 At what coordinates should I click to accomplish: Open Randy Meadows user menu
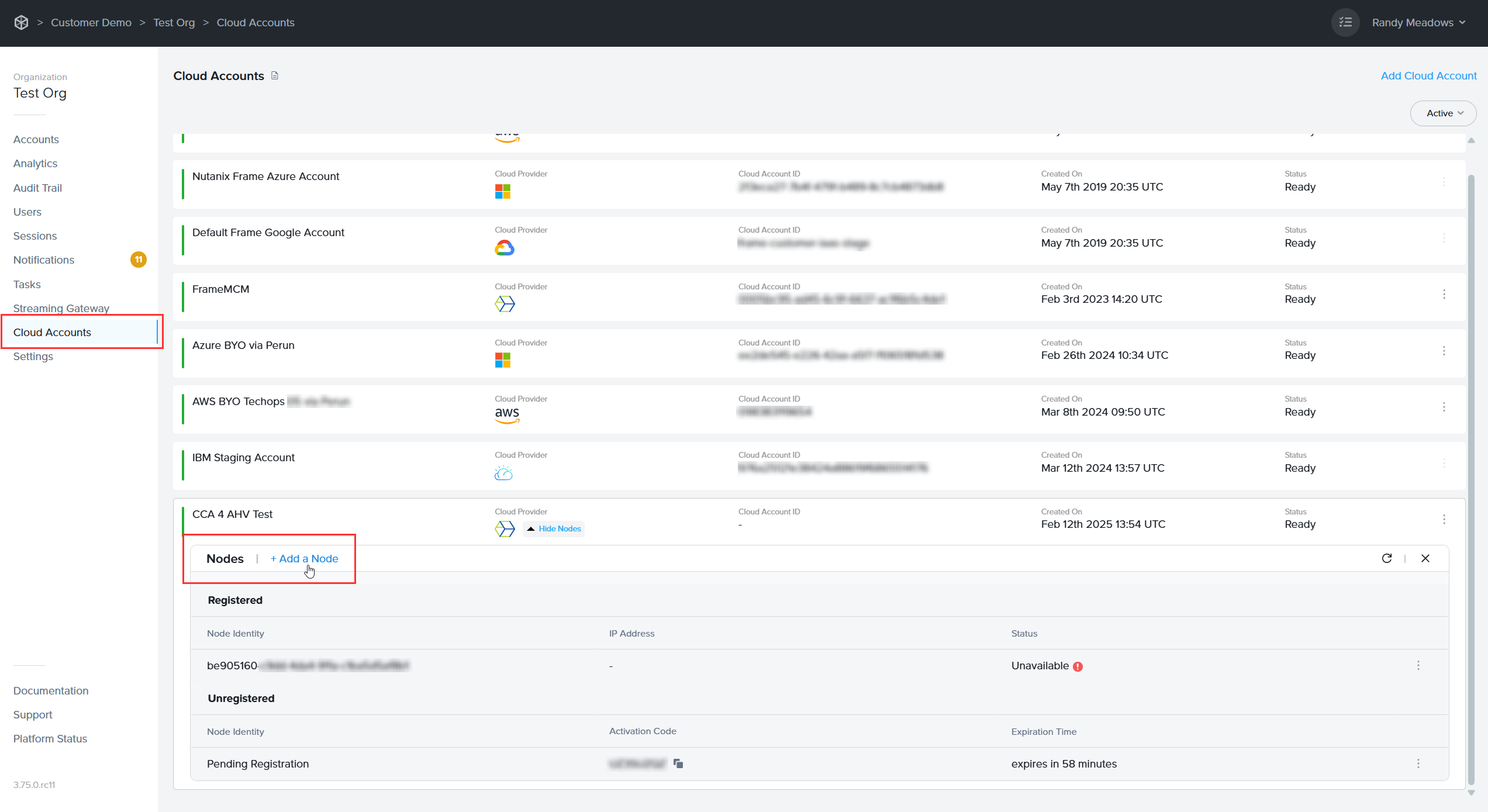(x=1418, y=22)
